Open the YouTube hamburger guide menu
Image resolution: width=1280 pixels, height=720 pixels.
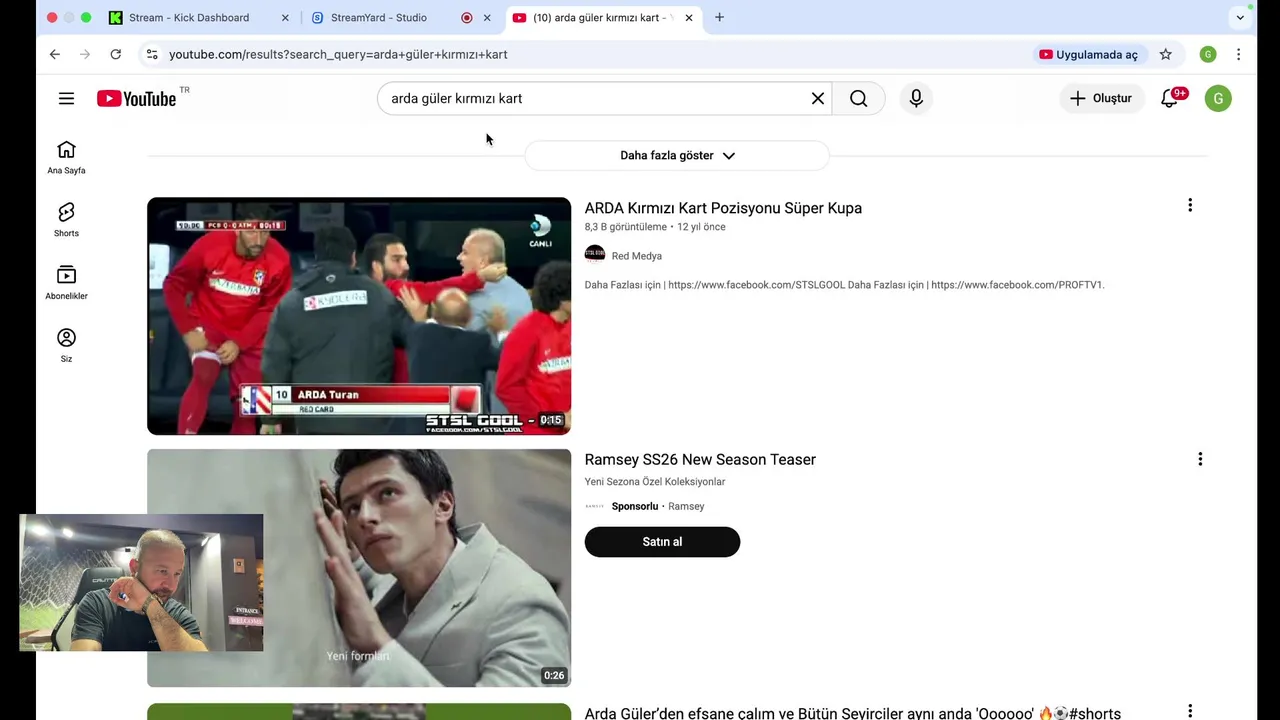[x=66, y=98]
